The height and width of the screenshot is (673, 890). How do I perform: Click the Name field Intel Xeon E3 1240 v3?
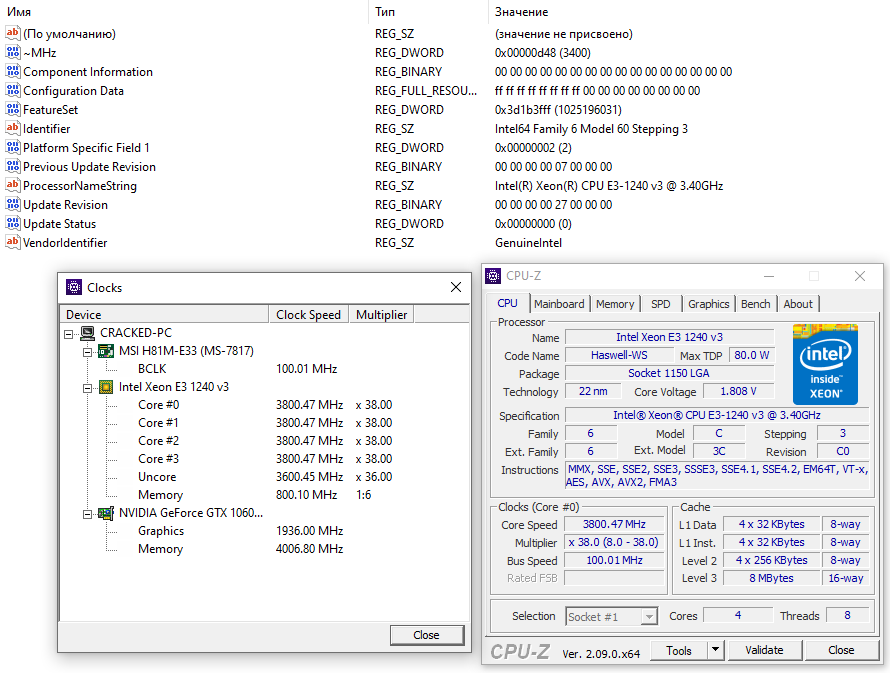tap(670, 337)
